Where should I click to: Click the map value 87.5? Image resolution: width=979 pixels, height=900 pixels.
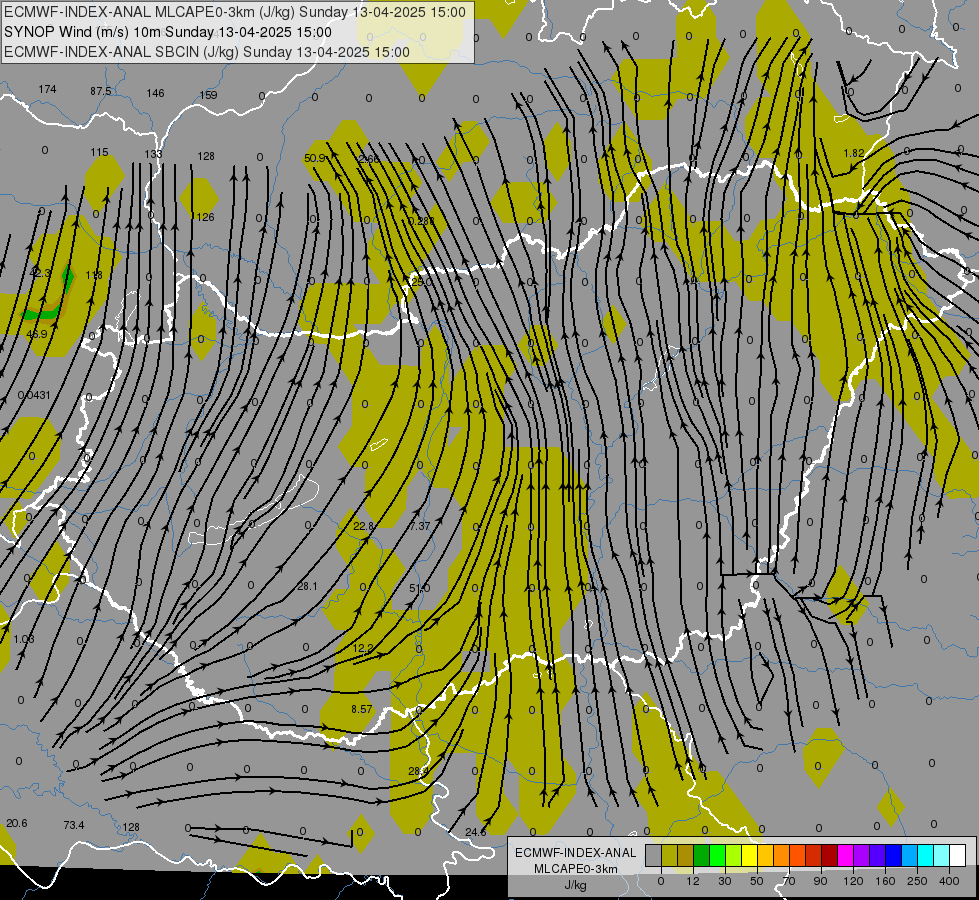pos(101,91)
